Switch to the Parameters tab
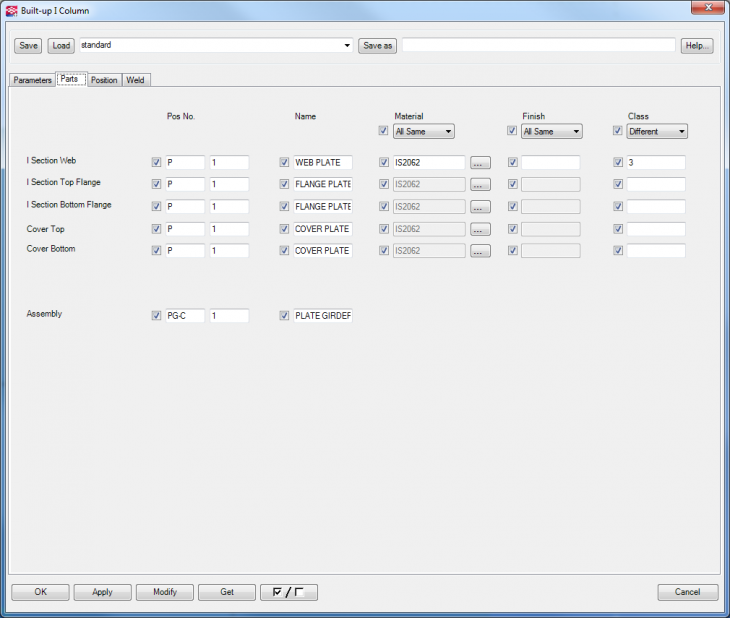 32,80
